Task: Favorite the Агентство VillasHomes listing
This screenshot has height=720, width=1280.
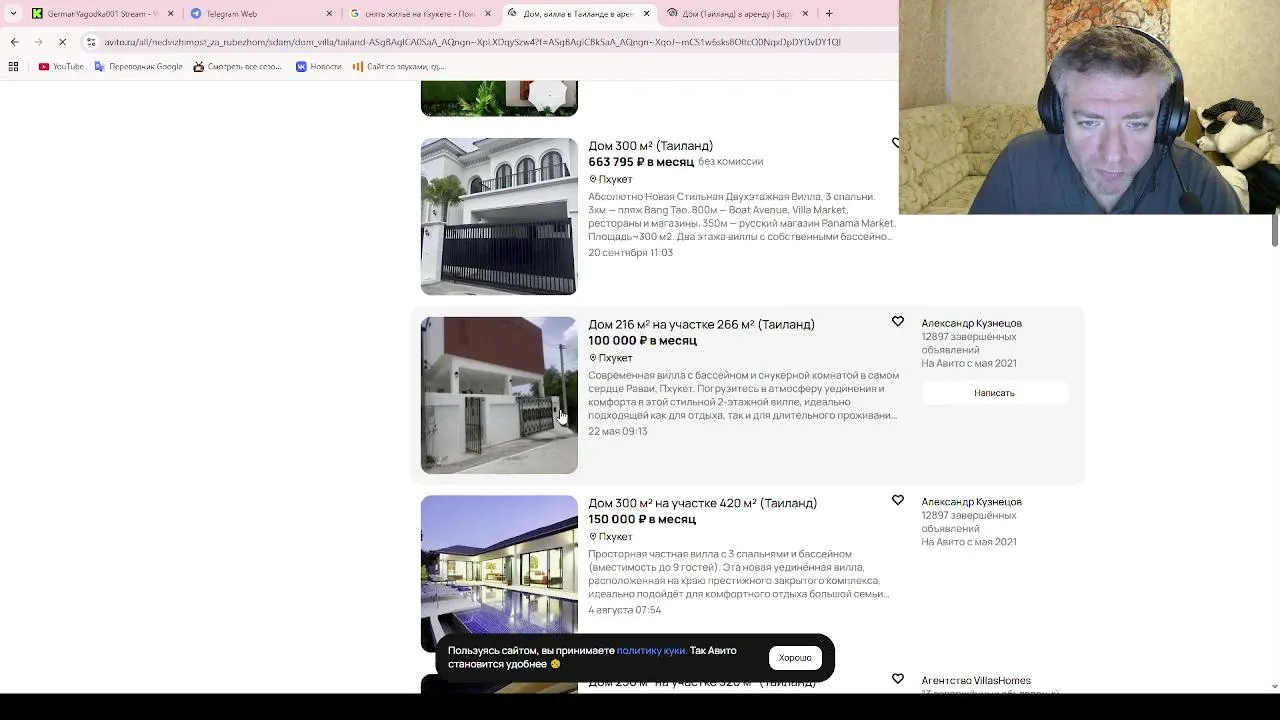Action: tap(897, 679)
